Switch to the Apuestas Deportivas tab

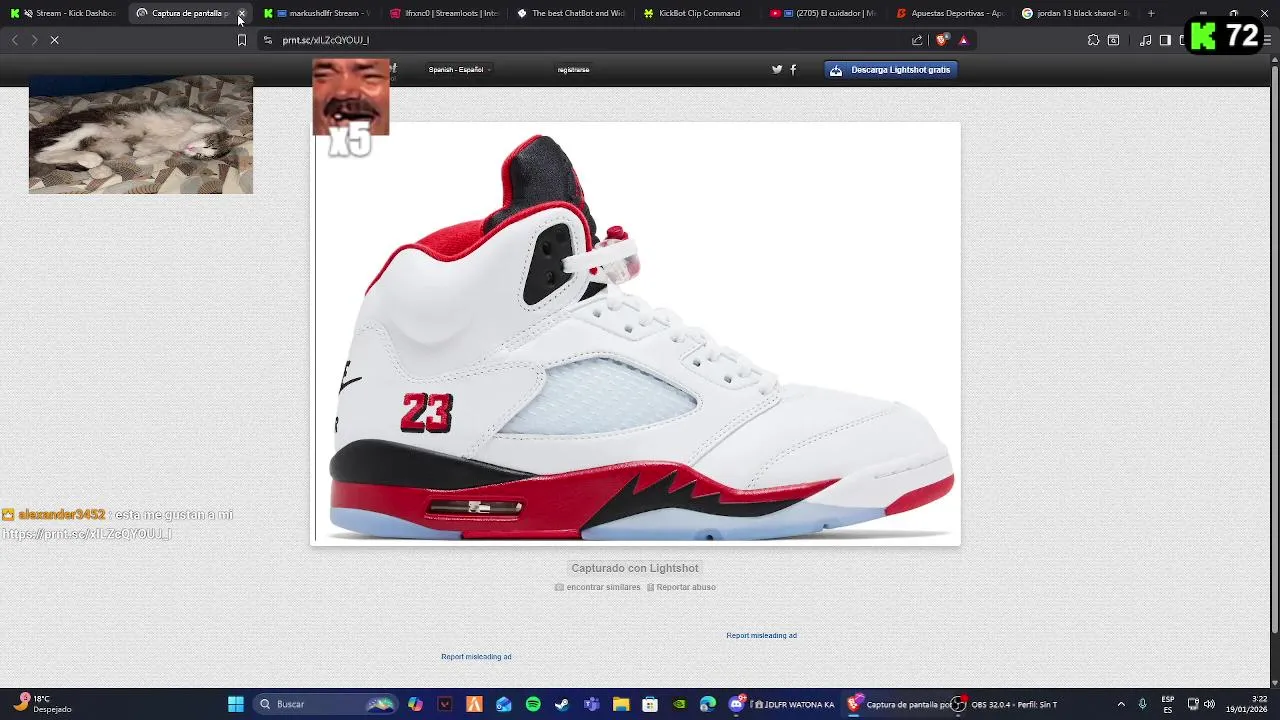click(x=951, y=13)
